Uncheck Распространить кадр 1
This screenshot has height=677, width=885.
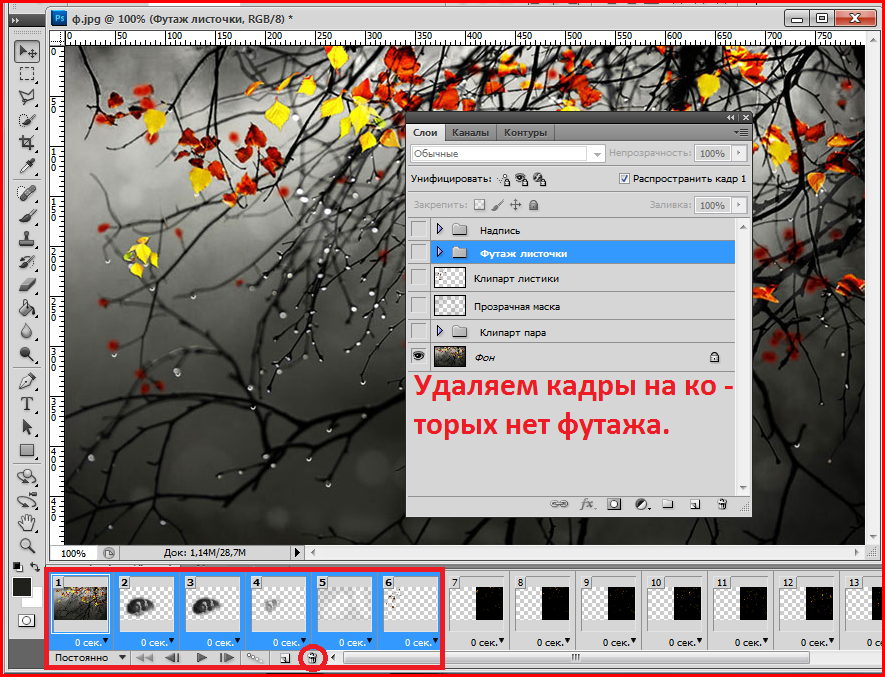tap(624, 178)
